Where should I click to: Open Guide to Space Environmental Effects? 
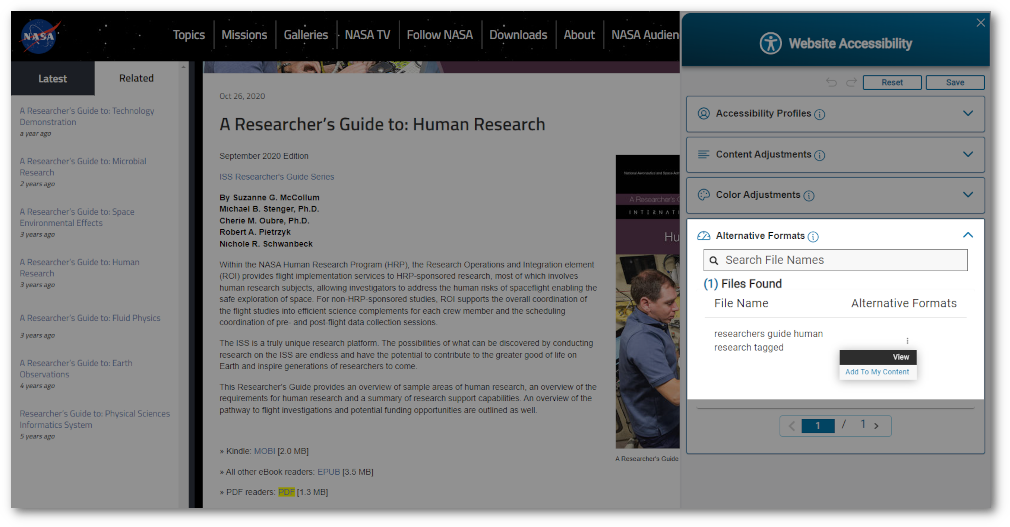point(77,217)
